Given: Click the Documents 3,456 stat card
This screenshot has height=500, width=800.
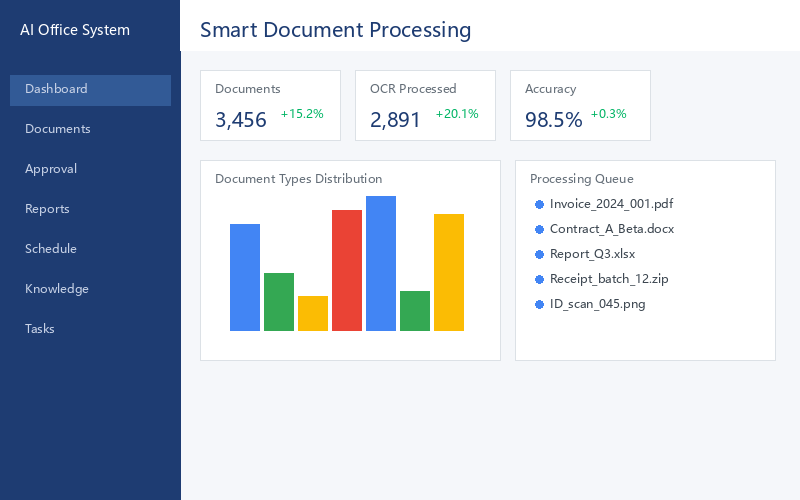Looking at the screenshot, I should [x=270, y=106].
